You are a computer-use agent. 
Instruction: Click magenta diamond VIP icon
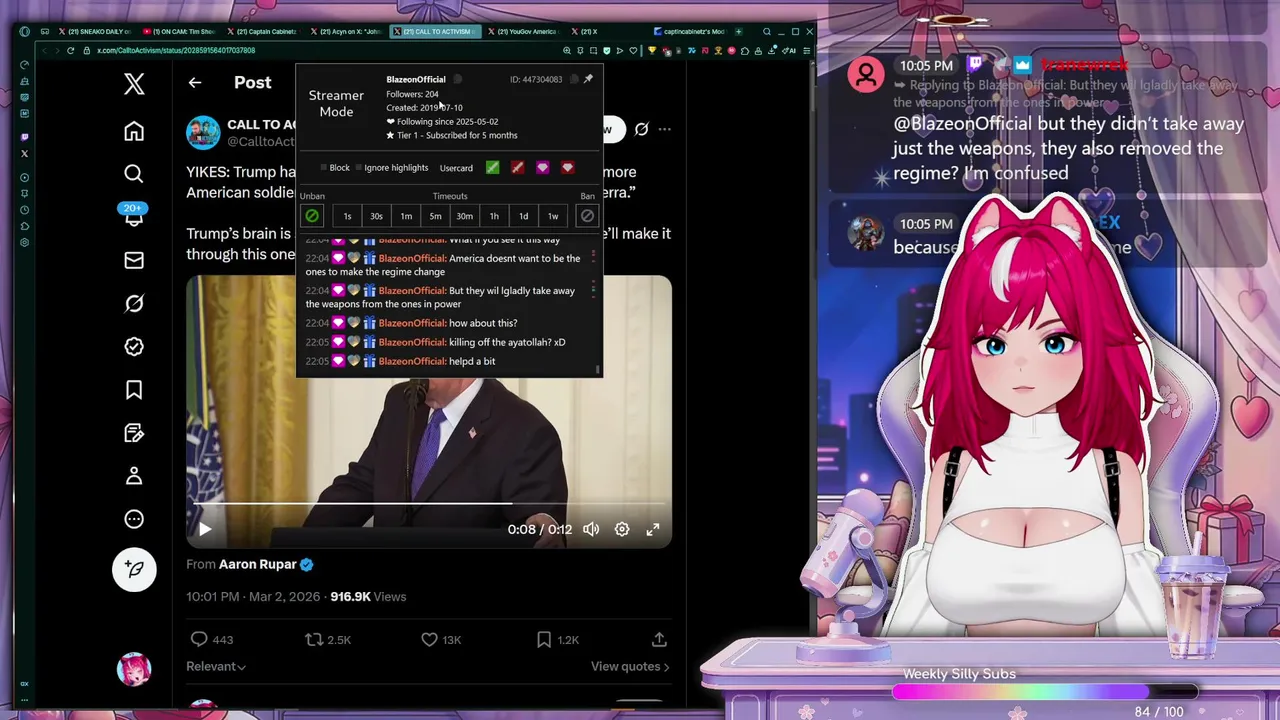pos(542,168)
